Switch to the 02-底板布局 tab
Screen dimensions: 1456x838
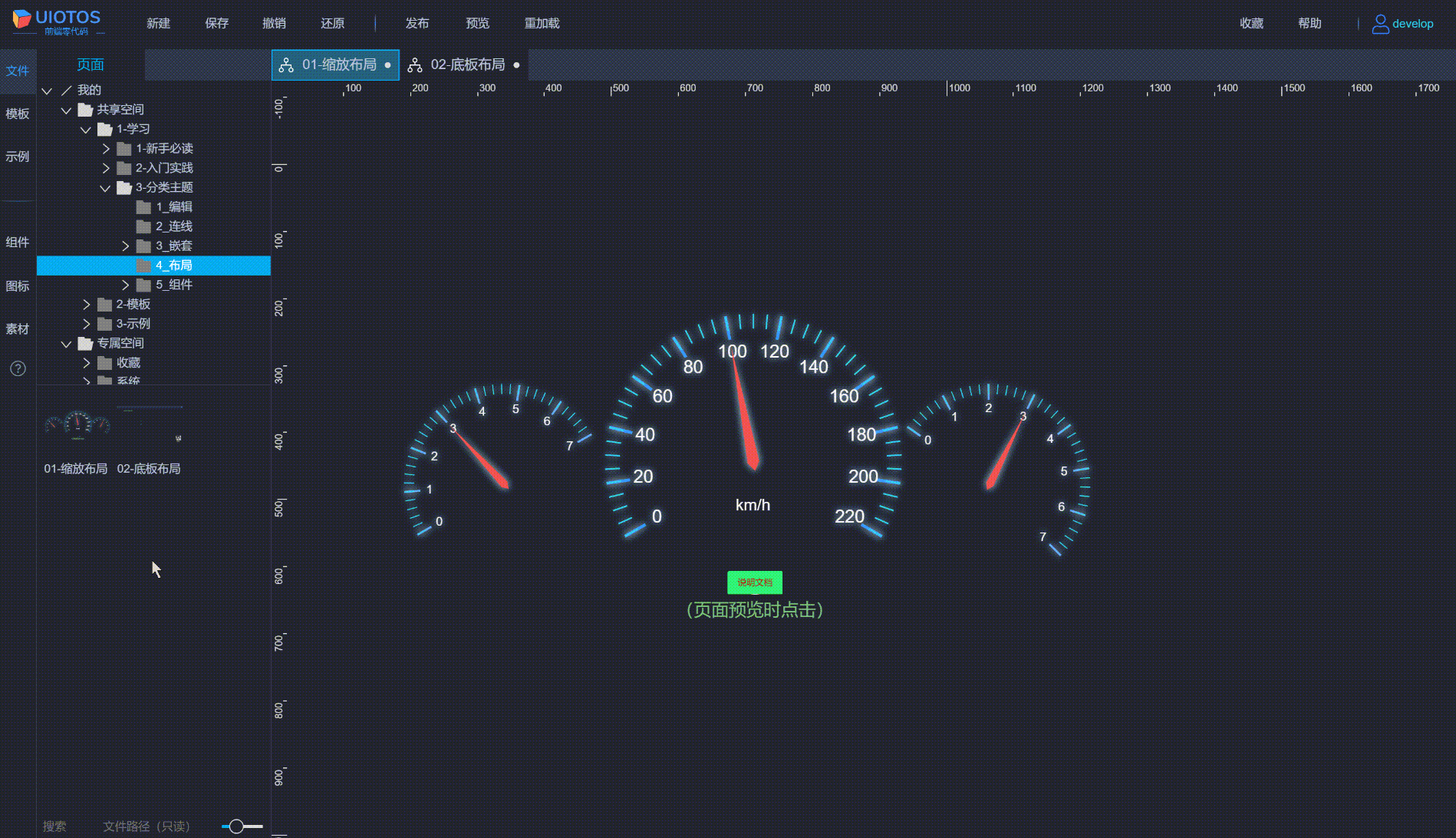pyautogui.click(x=467, y=65)
